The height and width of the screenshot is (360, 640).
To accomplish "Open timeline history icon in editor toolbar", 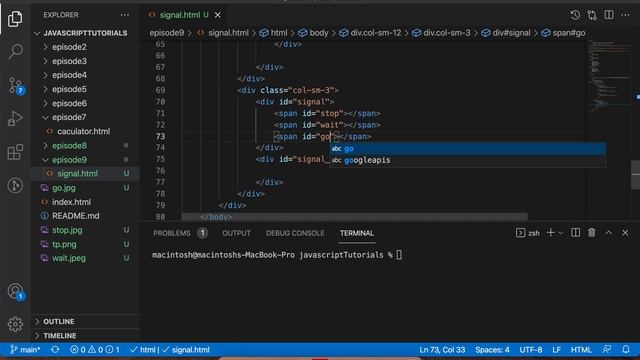I will pos(575,15).
